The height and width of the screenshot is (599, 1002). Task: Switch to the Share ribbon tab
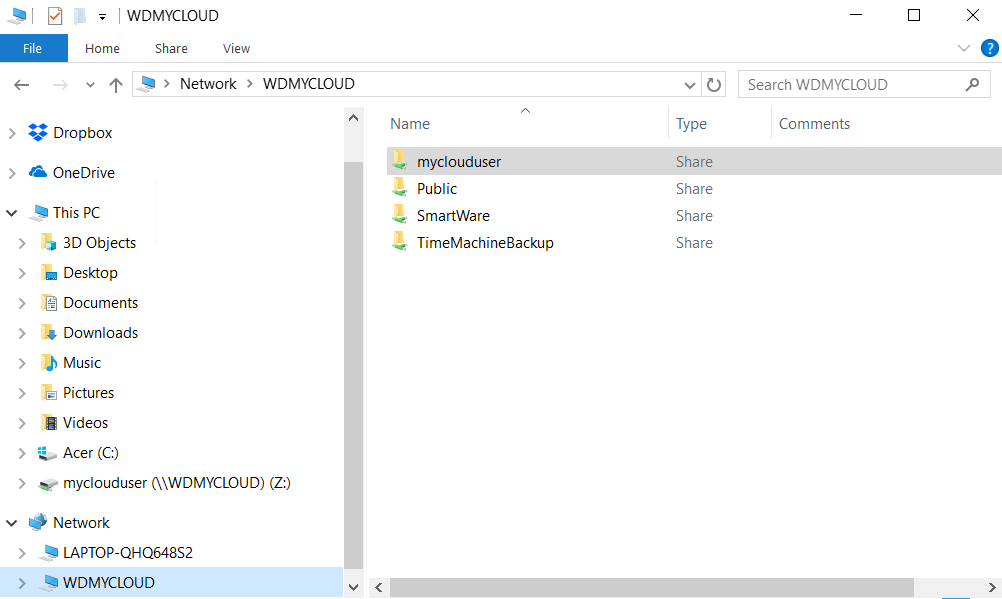pyautogui.click(x=170, y=48)
